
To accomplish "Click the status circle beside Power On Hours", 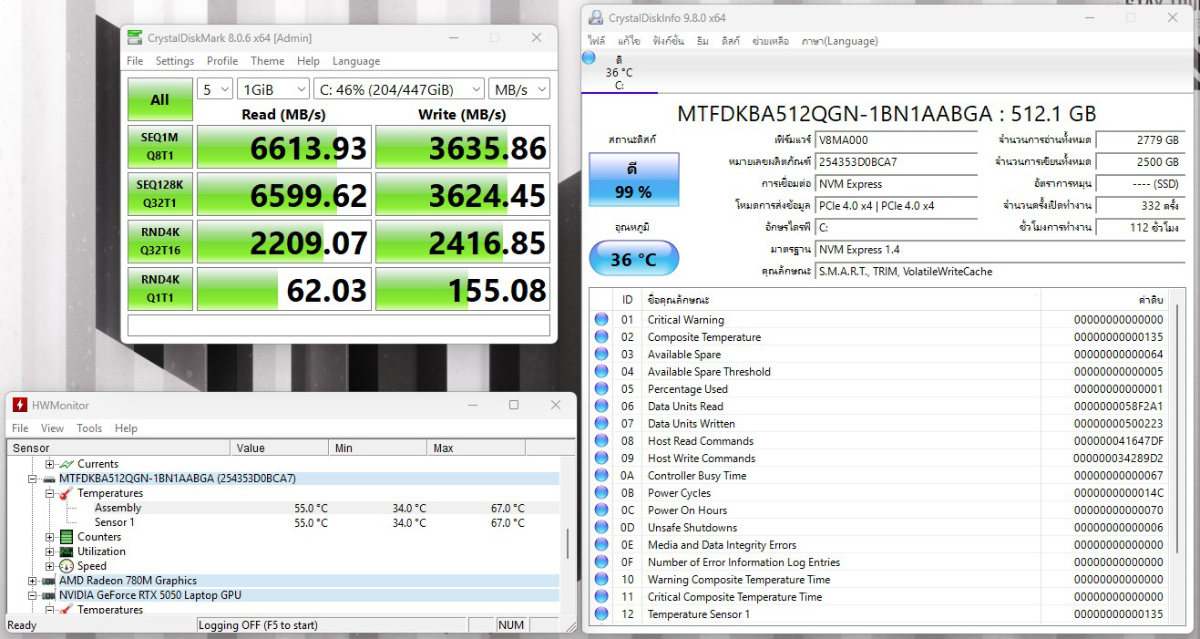I will 601,510.
